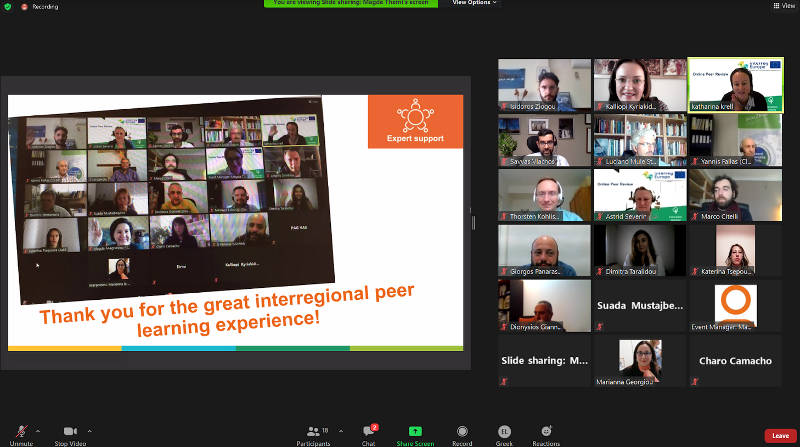Expand the arrow next to Participants
Screen dimensions: 800x447
tap(340, 431)
